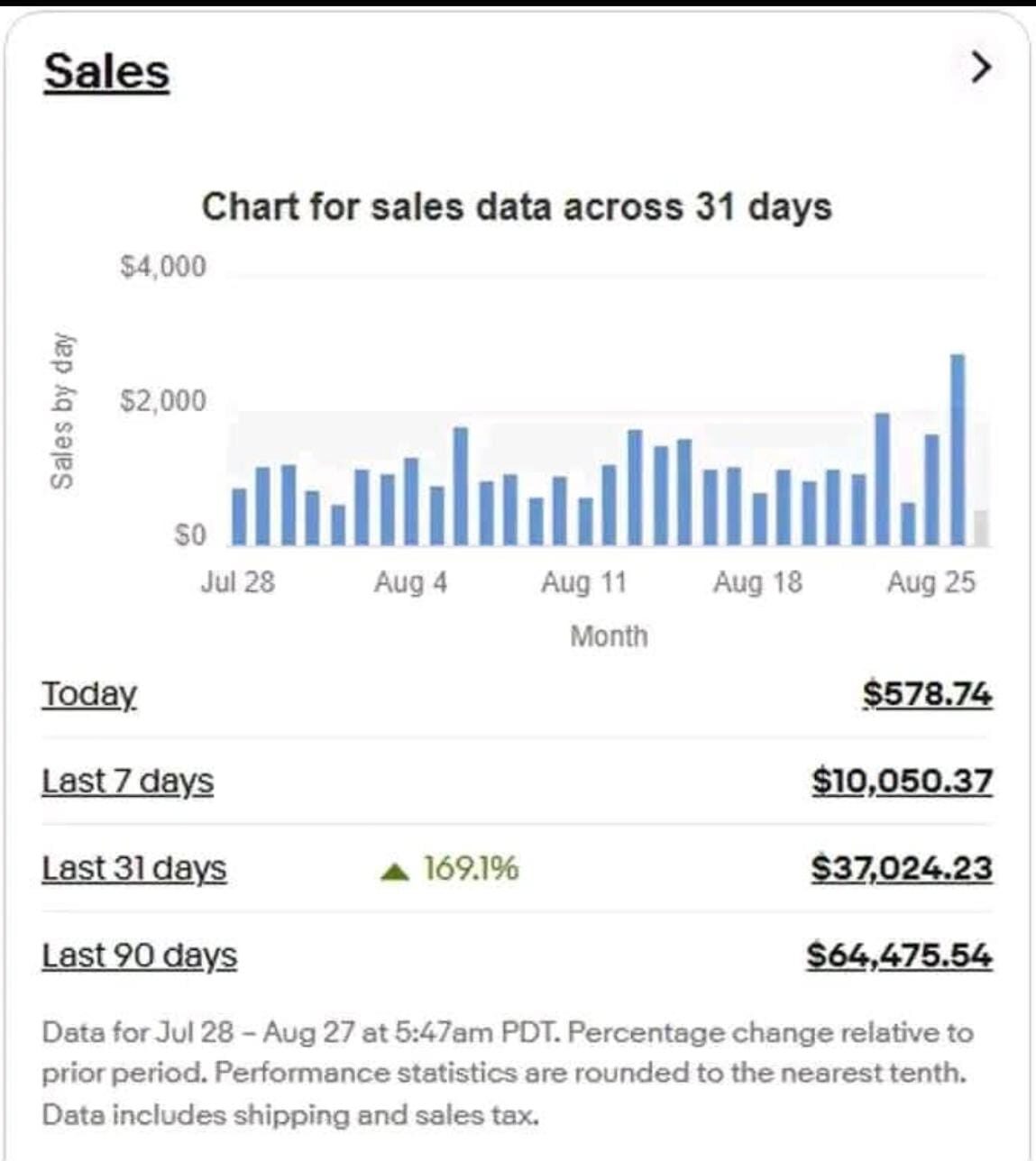The width and height of the screenshot is (1036, 1161).
Task: Select the gray bar at the chart's end
Action: click(x=980, y=528)
